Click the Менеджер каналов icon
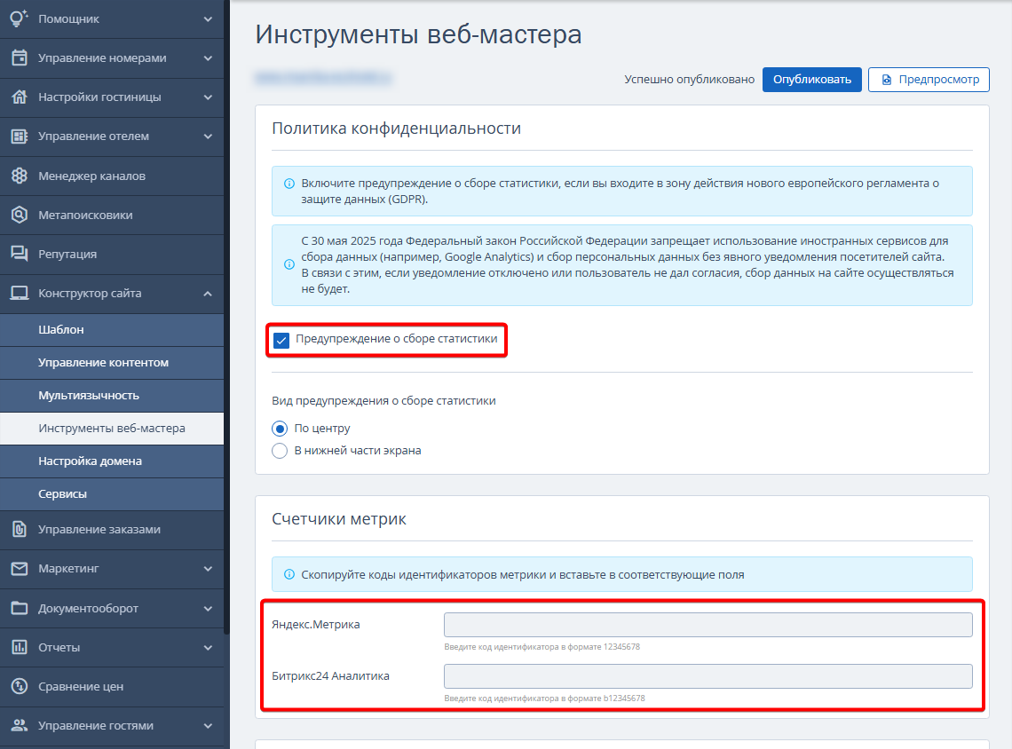The image size is (1012, 749). (19, 175)
